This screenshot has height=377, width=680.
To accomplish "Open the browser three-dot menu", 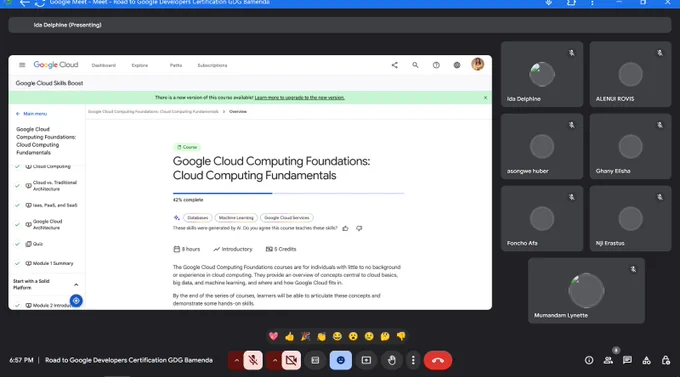I will 592,3.
